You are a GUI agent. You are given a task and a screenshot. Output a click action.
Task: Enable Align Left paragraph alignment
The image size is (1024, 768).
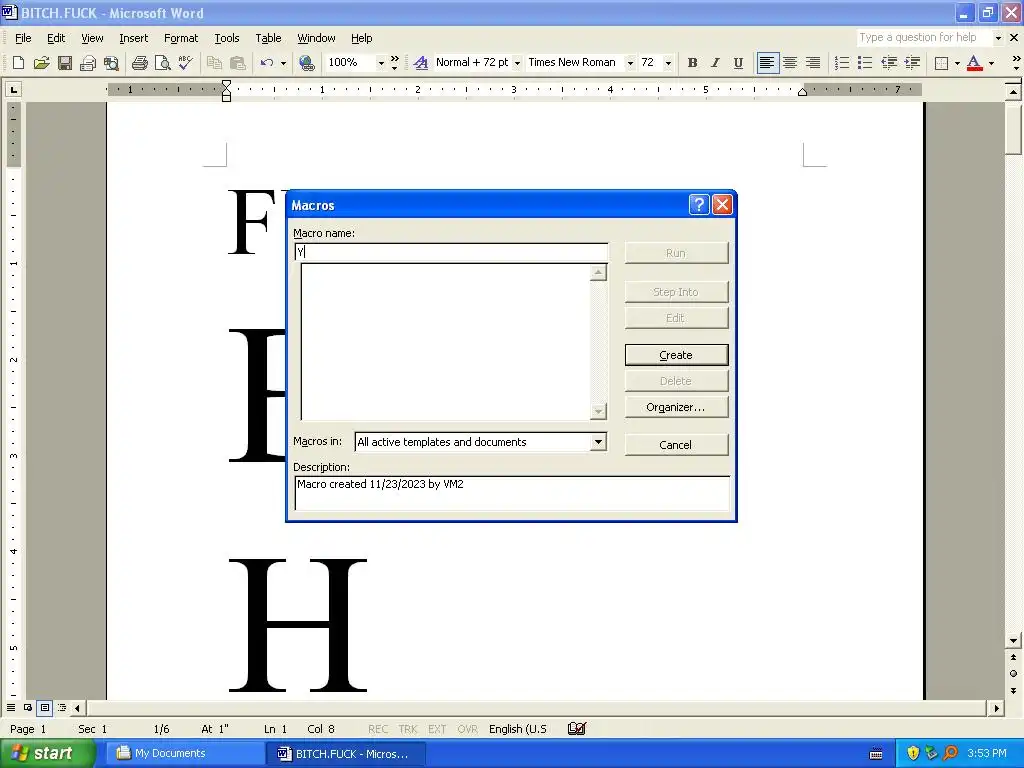767,63
